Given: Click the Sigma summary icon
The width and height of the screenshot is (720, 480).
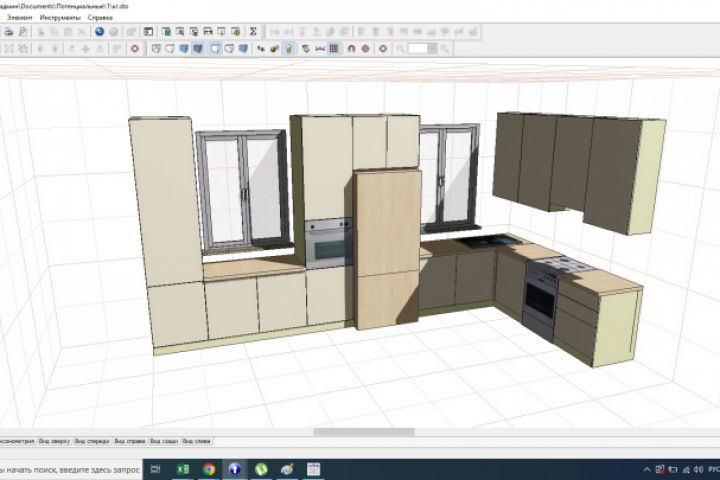Looking at the screenshot, I should [253, 32].
